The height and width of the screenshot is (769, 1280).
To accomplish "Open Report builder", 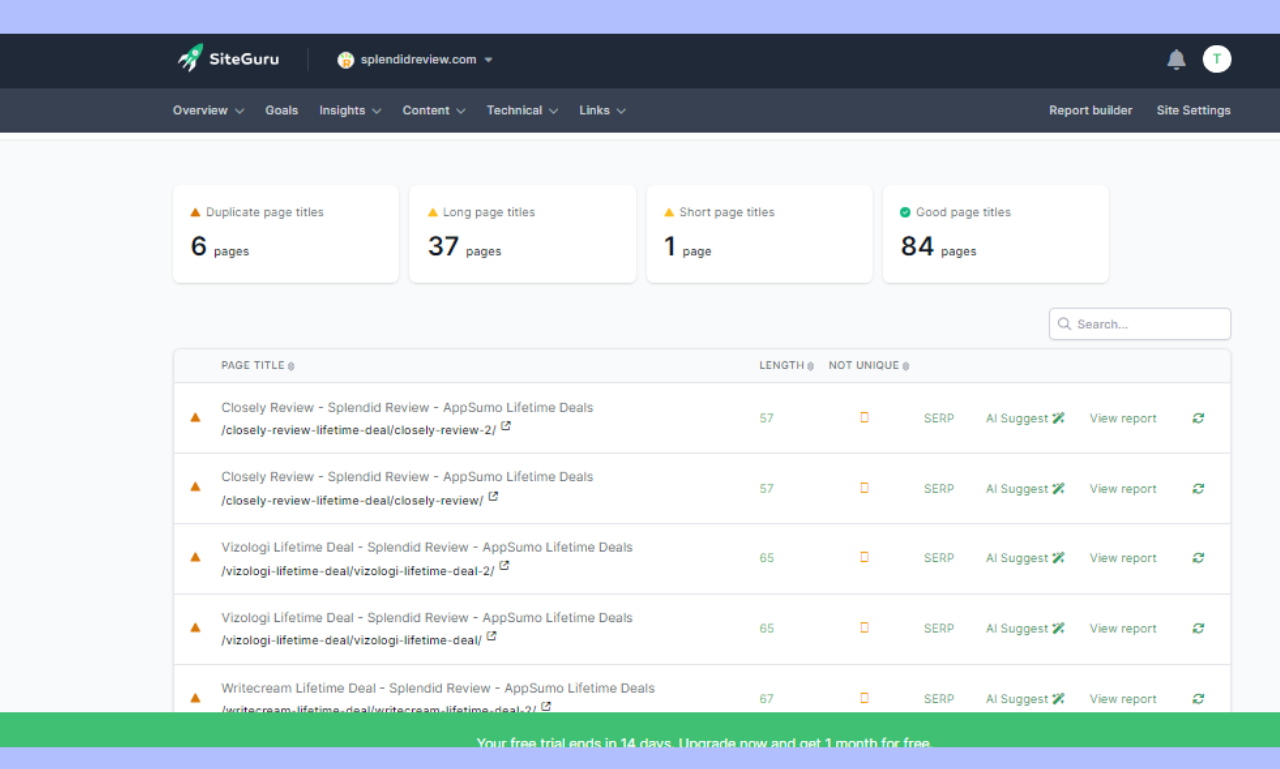I will 1090,110.
